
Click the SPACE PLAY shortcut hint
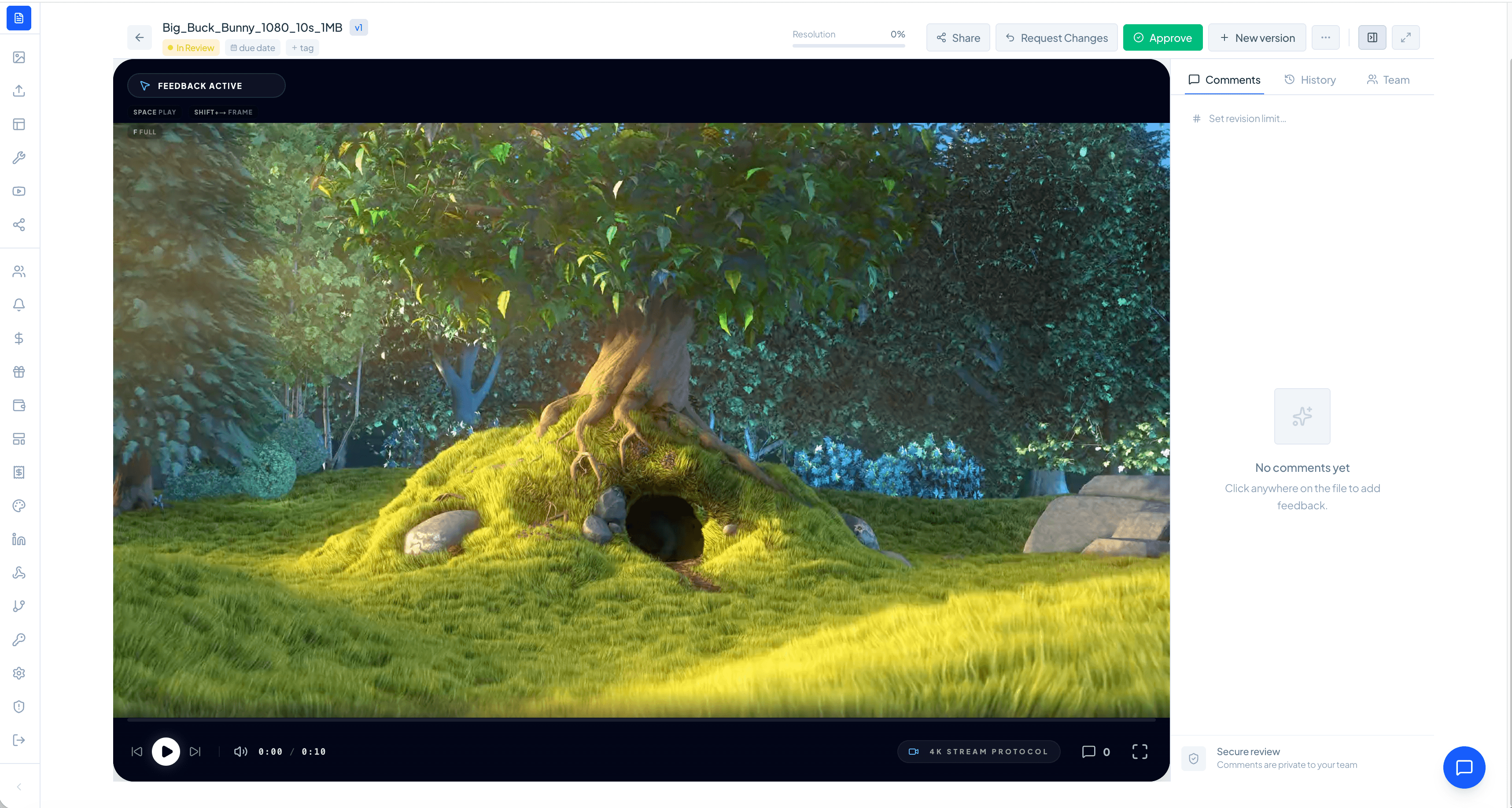click(x=155, y=112)
